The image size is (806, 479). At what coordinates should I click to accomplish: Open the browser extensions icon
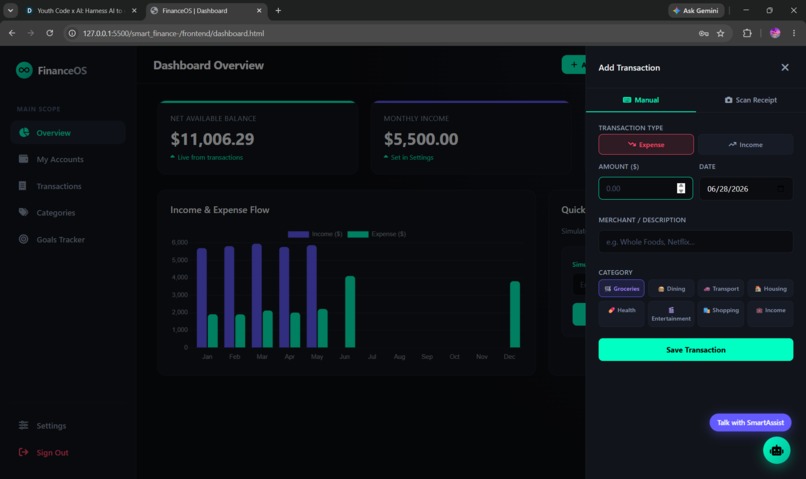tap(747, 33)
